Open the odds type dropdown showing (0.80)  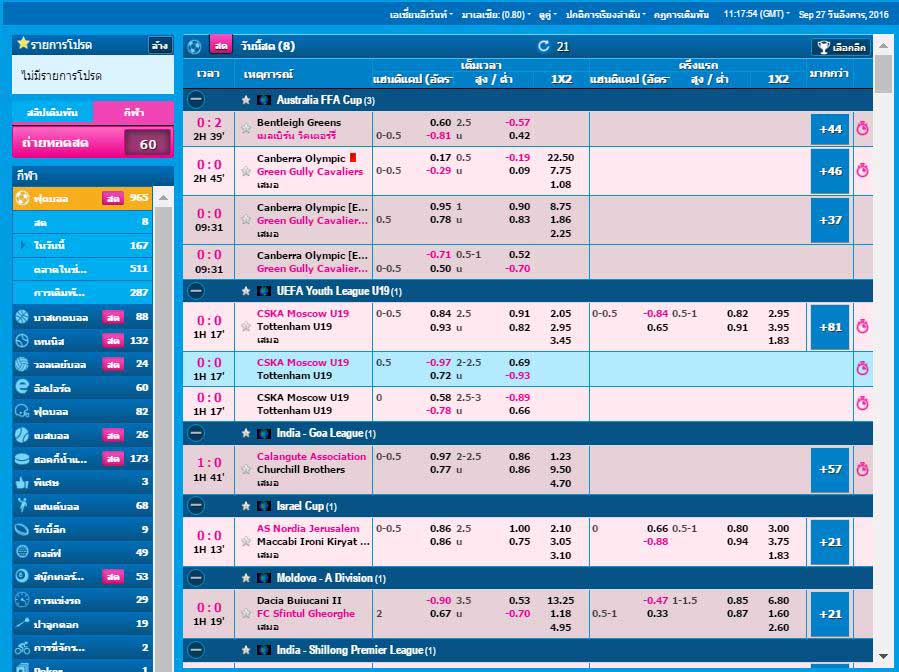pyautogui.click(x=496, y=14)
